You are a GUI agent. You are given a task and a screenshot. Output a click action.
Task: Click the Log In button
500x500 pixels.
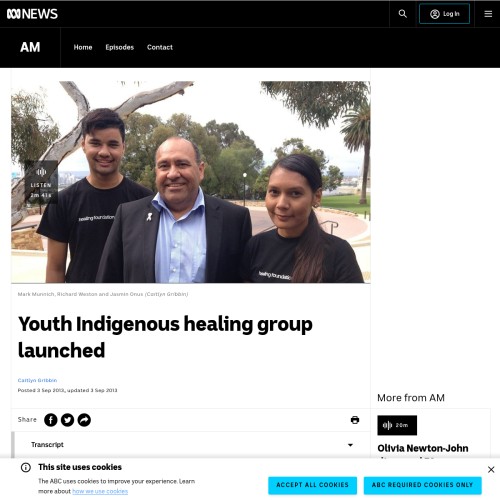coord(444,14)
